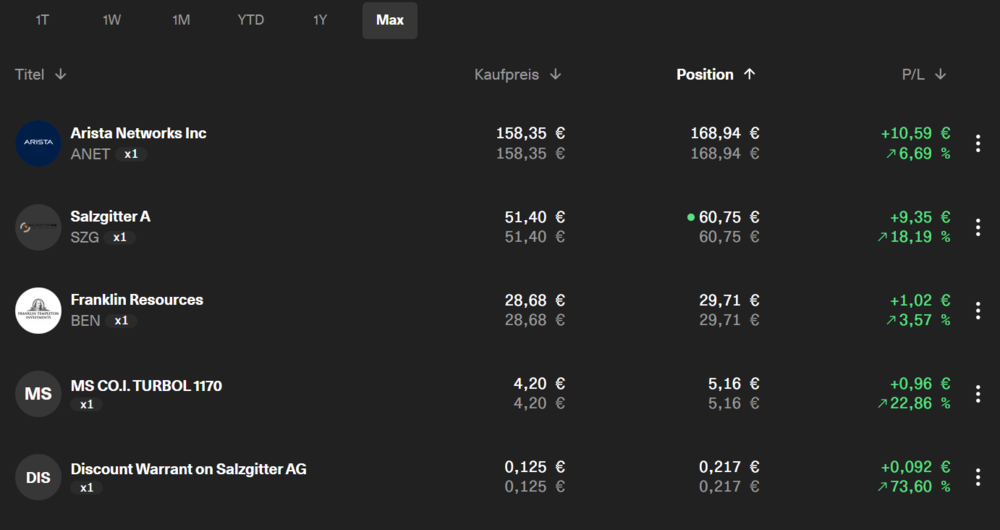Open the Salzgitter A three-dot menu
Image resolution: width=1000 pixels, height=530 pixels.
point(978,227)
